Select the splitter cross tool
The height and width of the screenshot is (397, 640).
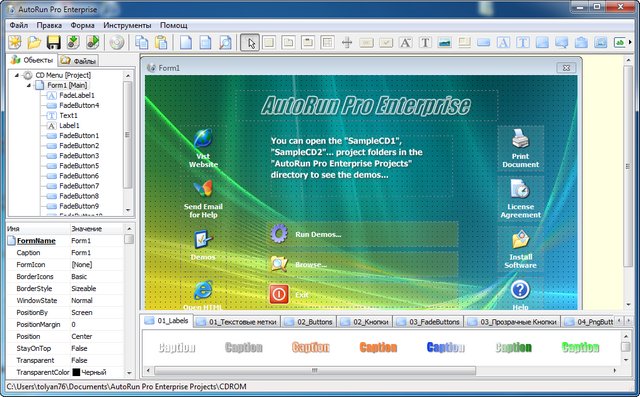(x=347, y=42)
